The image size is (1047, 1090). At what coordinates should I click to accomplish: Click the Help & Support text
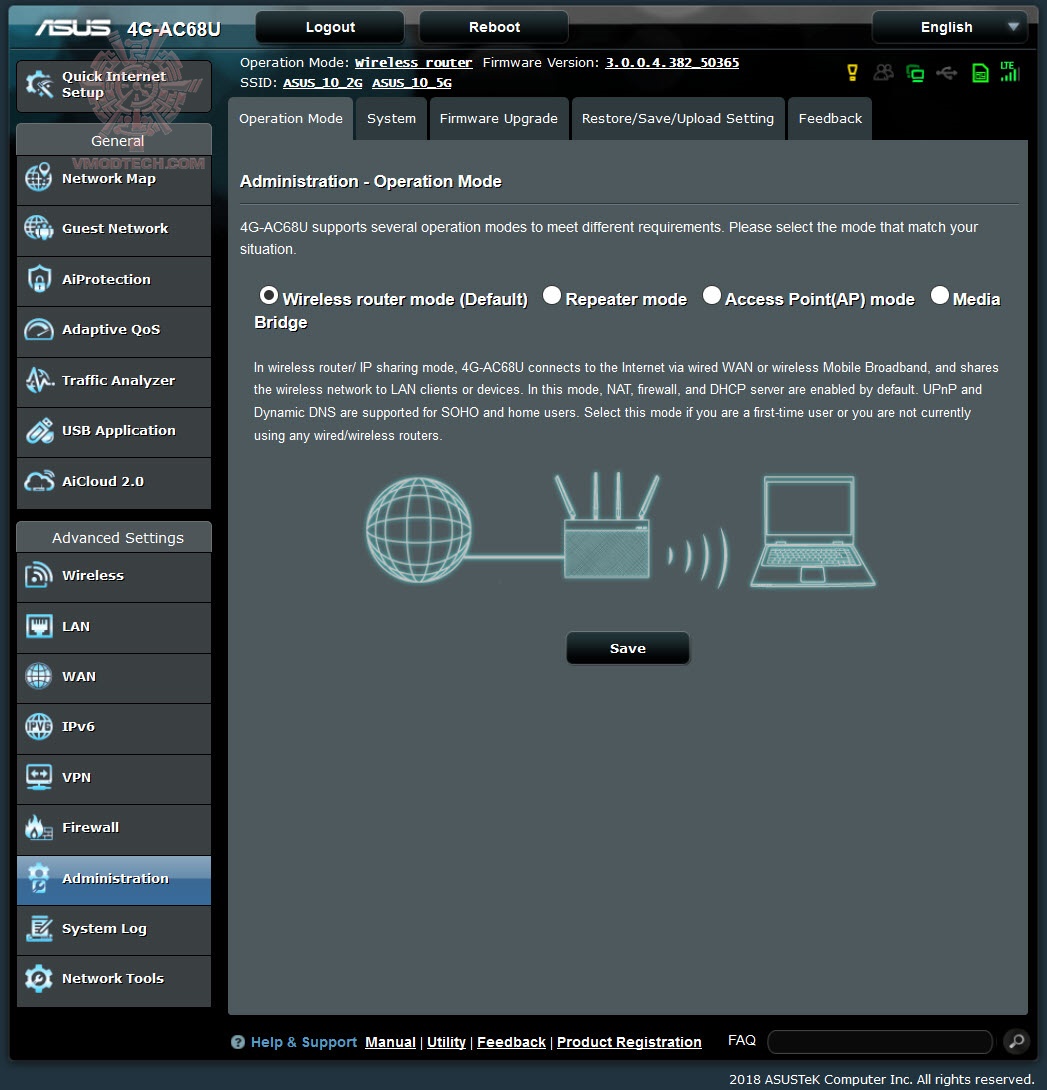pos(304,1042)
